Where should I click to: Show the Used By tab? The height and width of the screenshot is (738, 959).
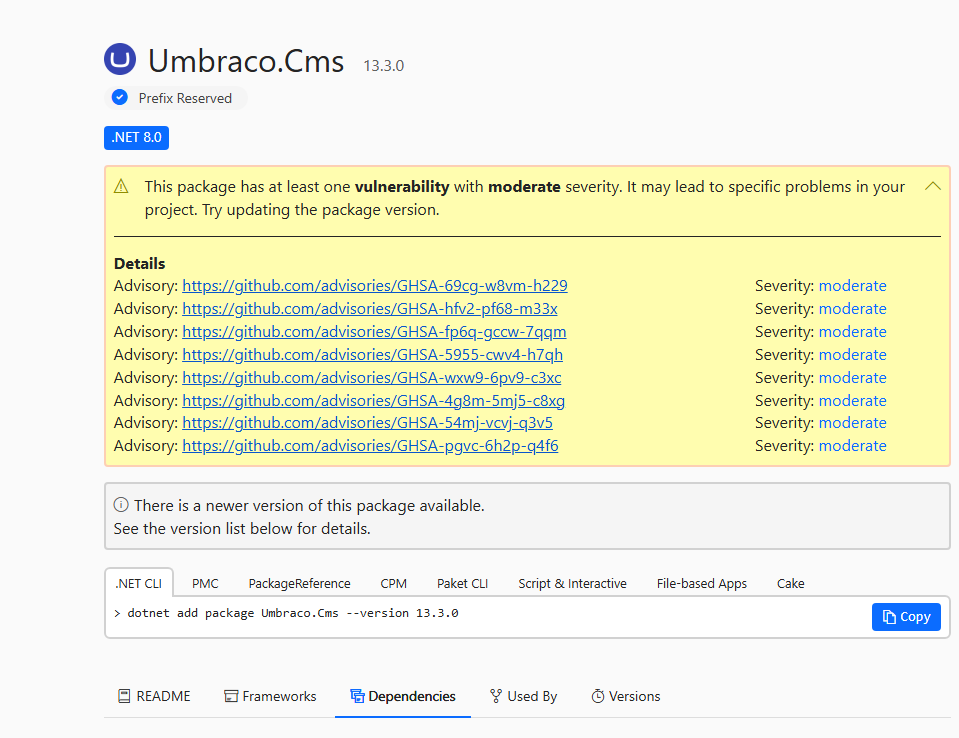[x=523, y=696]
